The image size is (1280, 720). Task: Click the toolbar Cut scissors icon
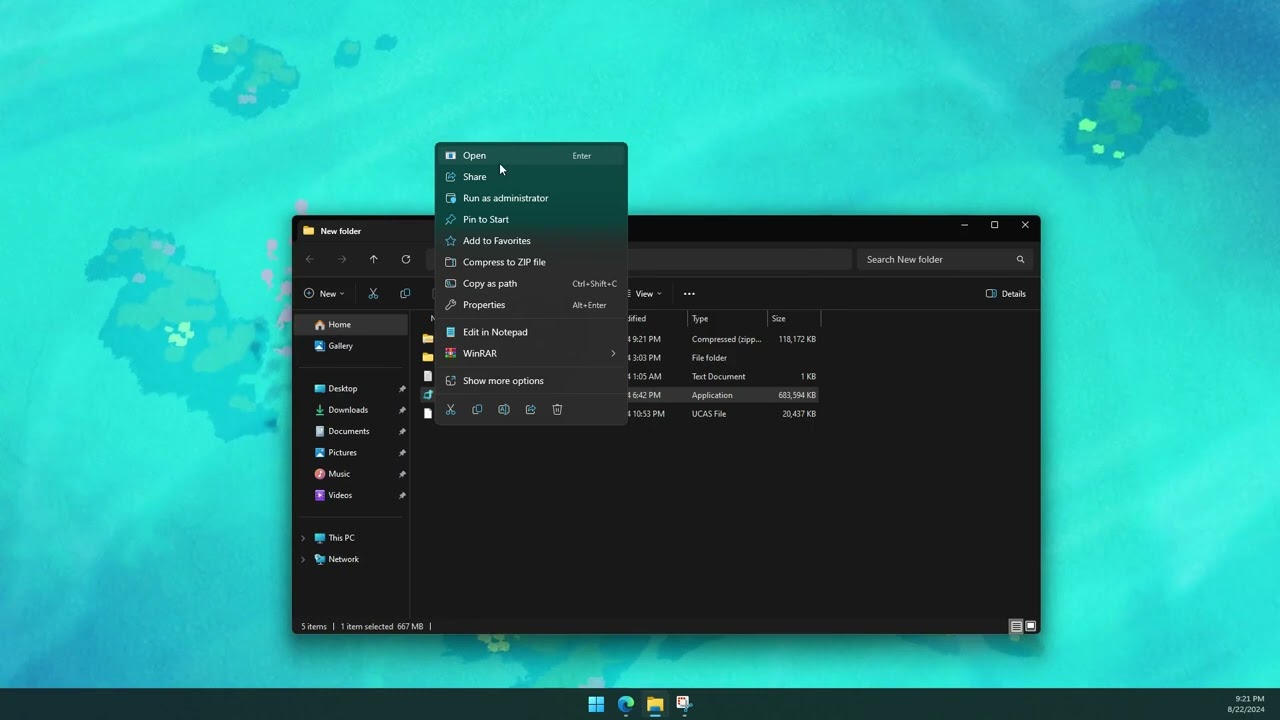pos(373,294)
